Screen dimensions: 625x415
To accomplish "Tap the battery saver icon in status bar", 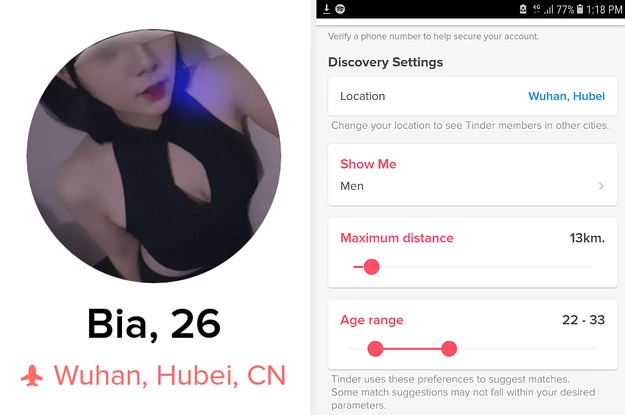I will 523,9.
